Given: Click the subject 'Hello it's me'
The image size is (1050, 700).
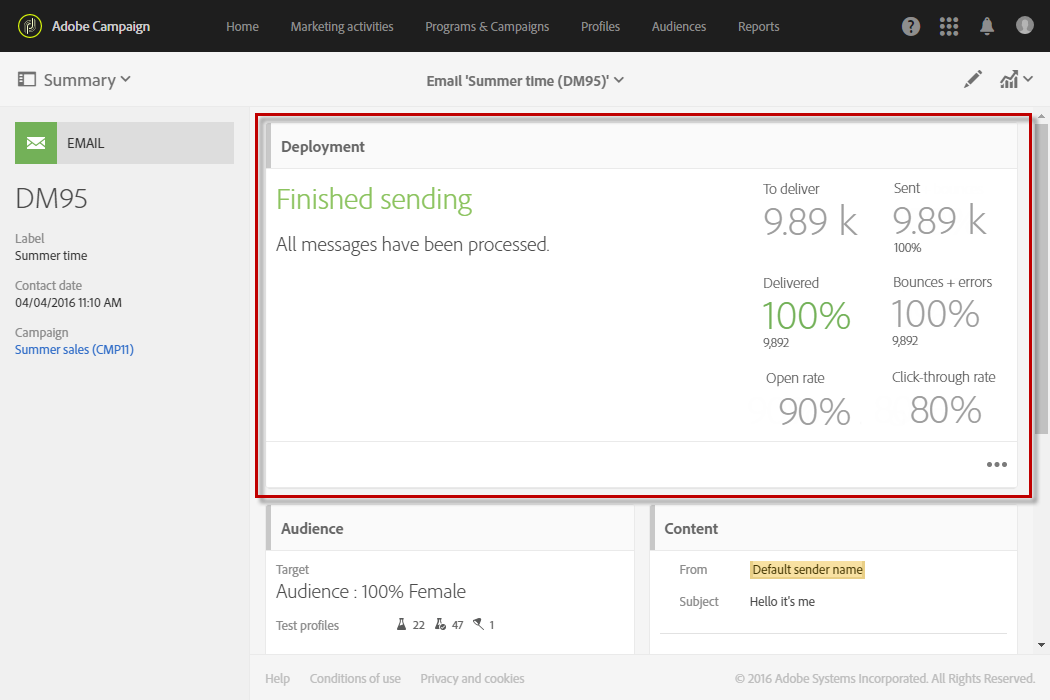Looking at the screenshot, I should (x=782, y=602).
